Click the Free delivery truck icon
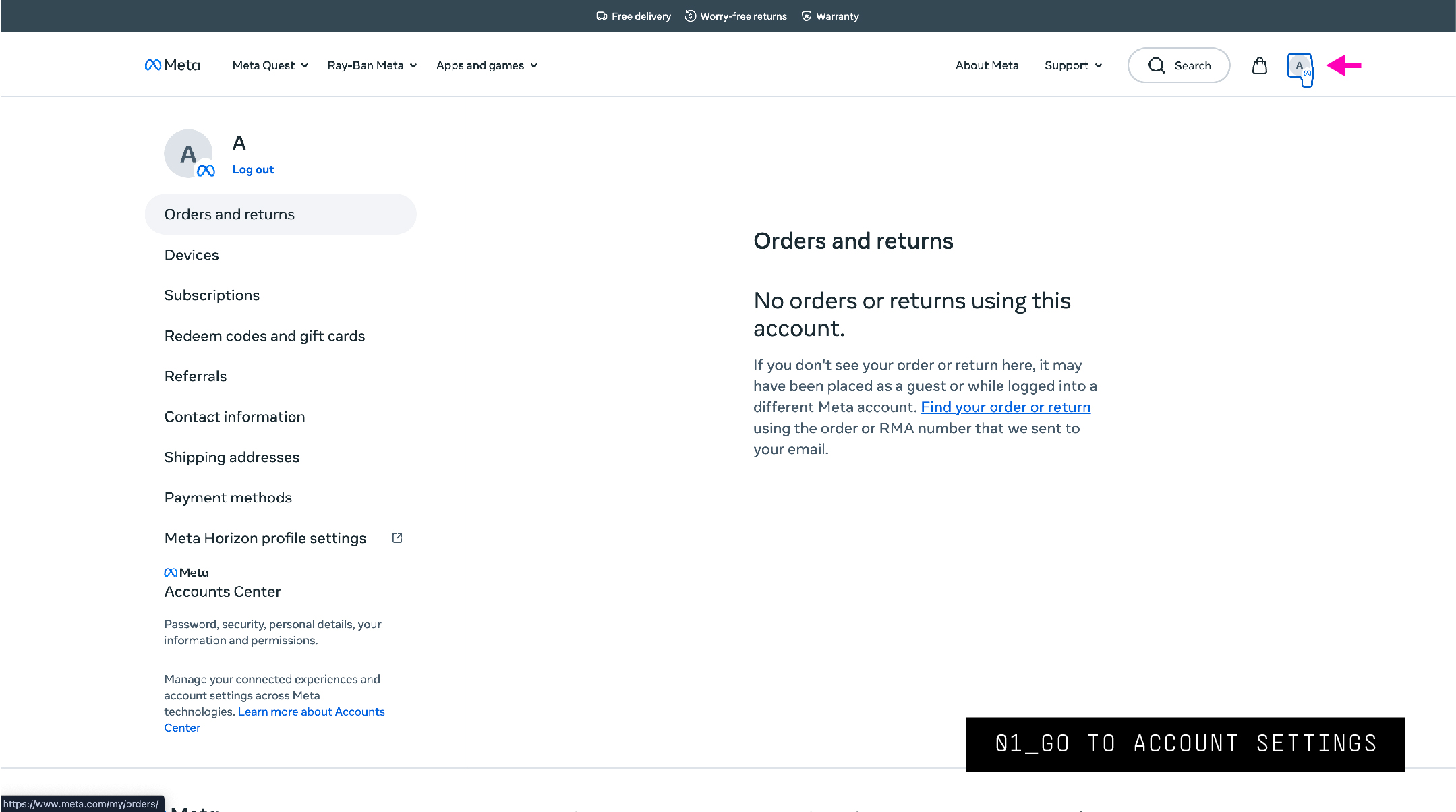Image resolution: width=1456 pixels, height=812 pixels. point(602,16)
